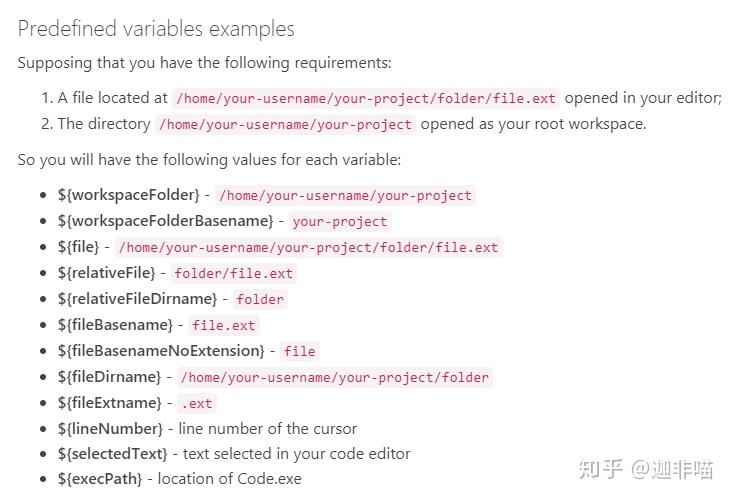Screen dimensions: 732x499
Task: Click the ${fileBasename} variable name
Action: pos(115,325)
